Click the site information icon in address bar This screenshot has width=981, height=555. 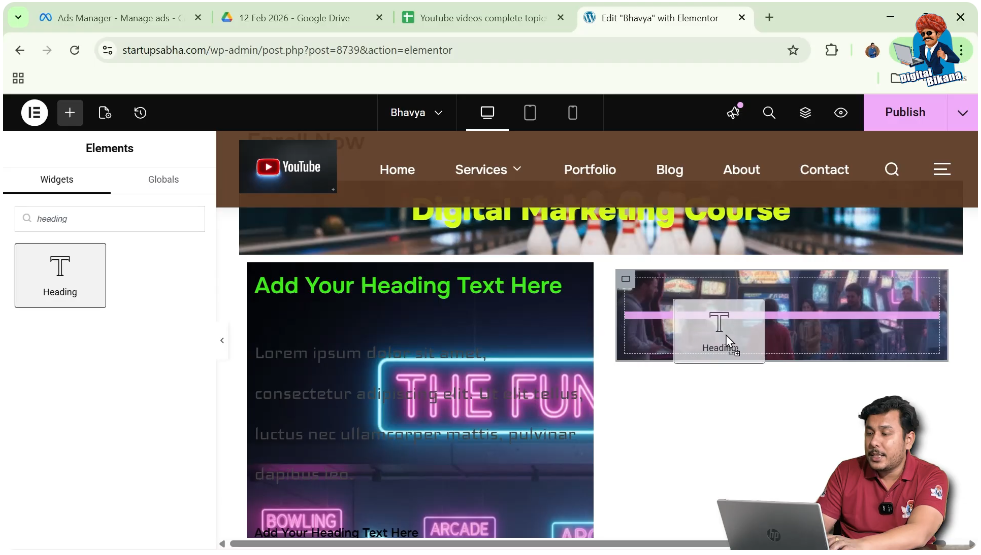pyautogui.click(x=108, y=50)
